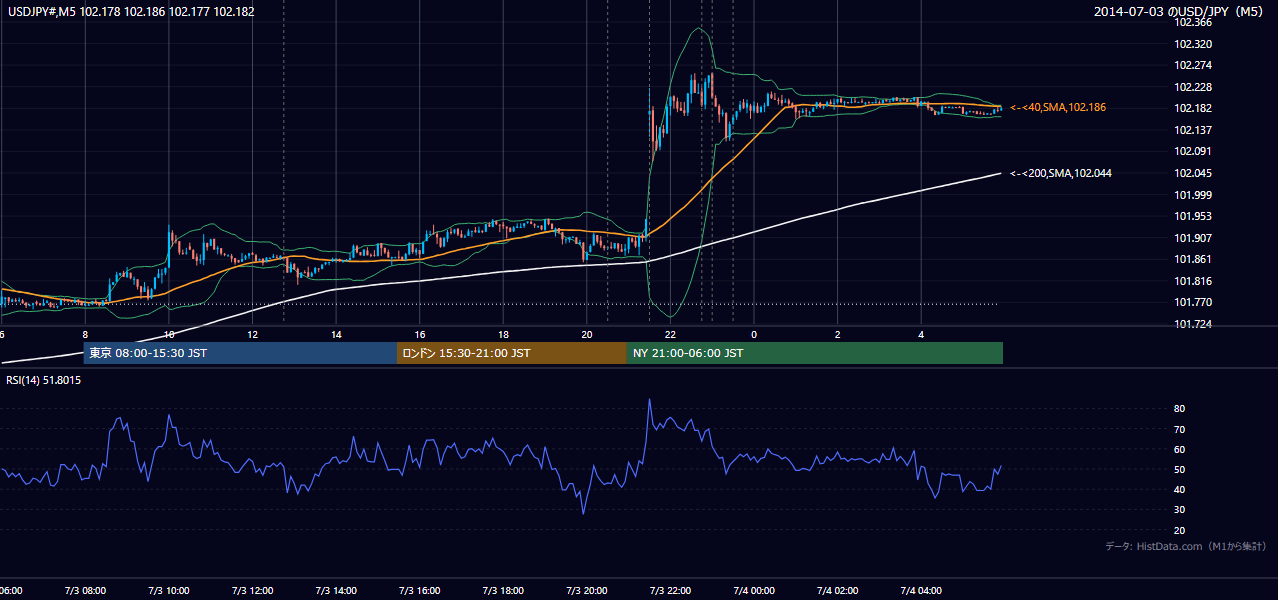Click price axis value 102.137
The width and height of the screenshot is (1278, 600).
point(1193,130)
